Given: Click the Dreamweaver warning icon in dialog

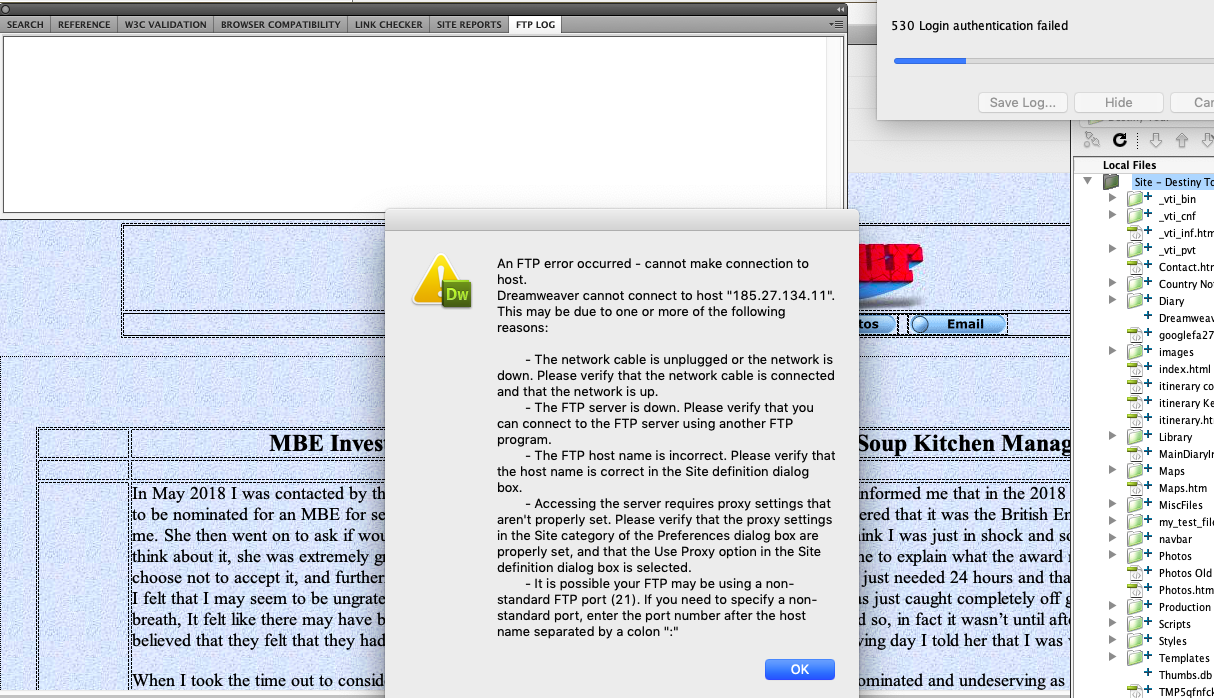Looking at the screenshot, I should [442, 281].
